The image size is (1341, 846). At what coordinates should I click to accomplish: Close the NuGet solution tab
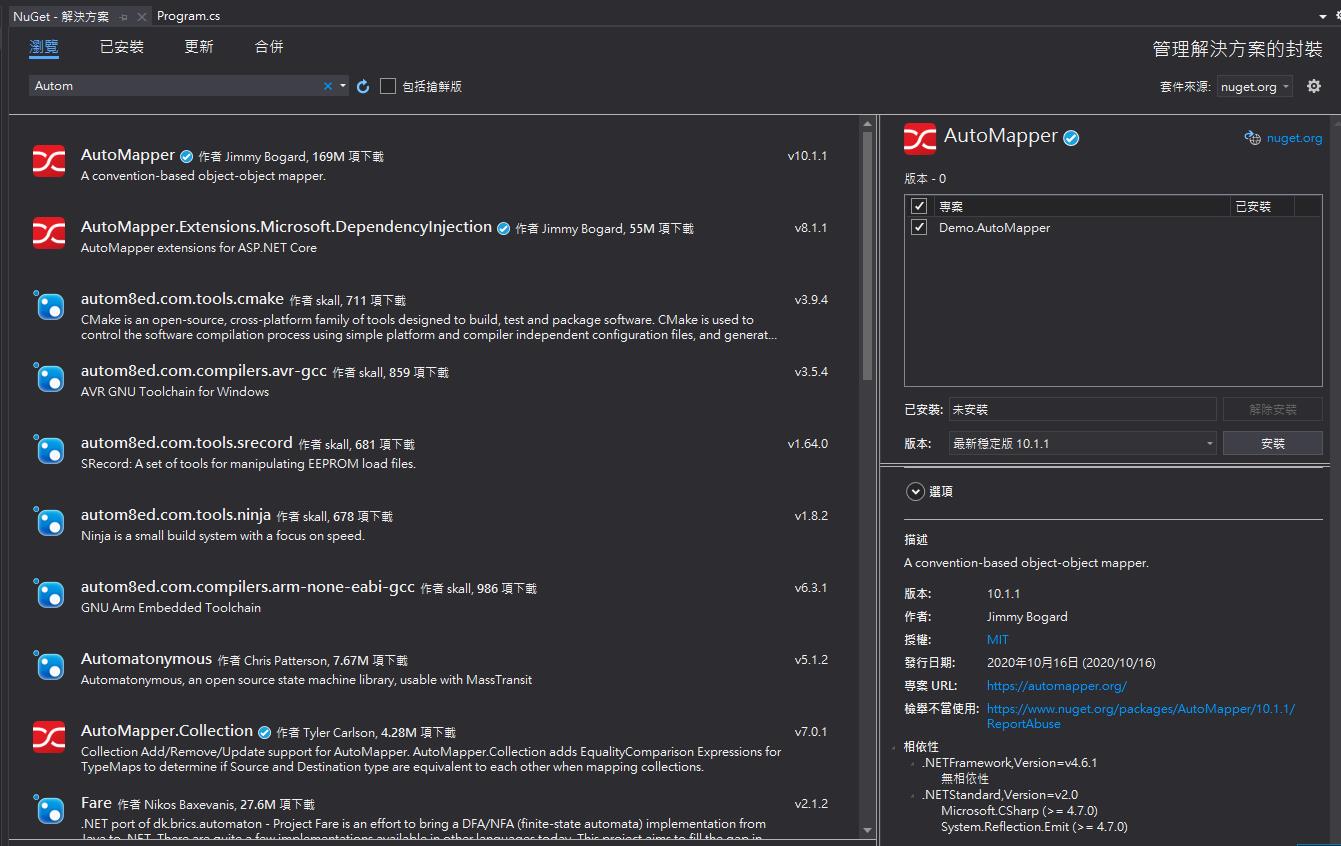[x=142, y=17]
